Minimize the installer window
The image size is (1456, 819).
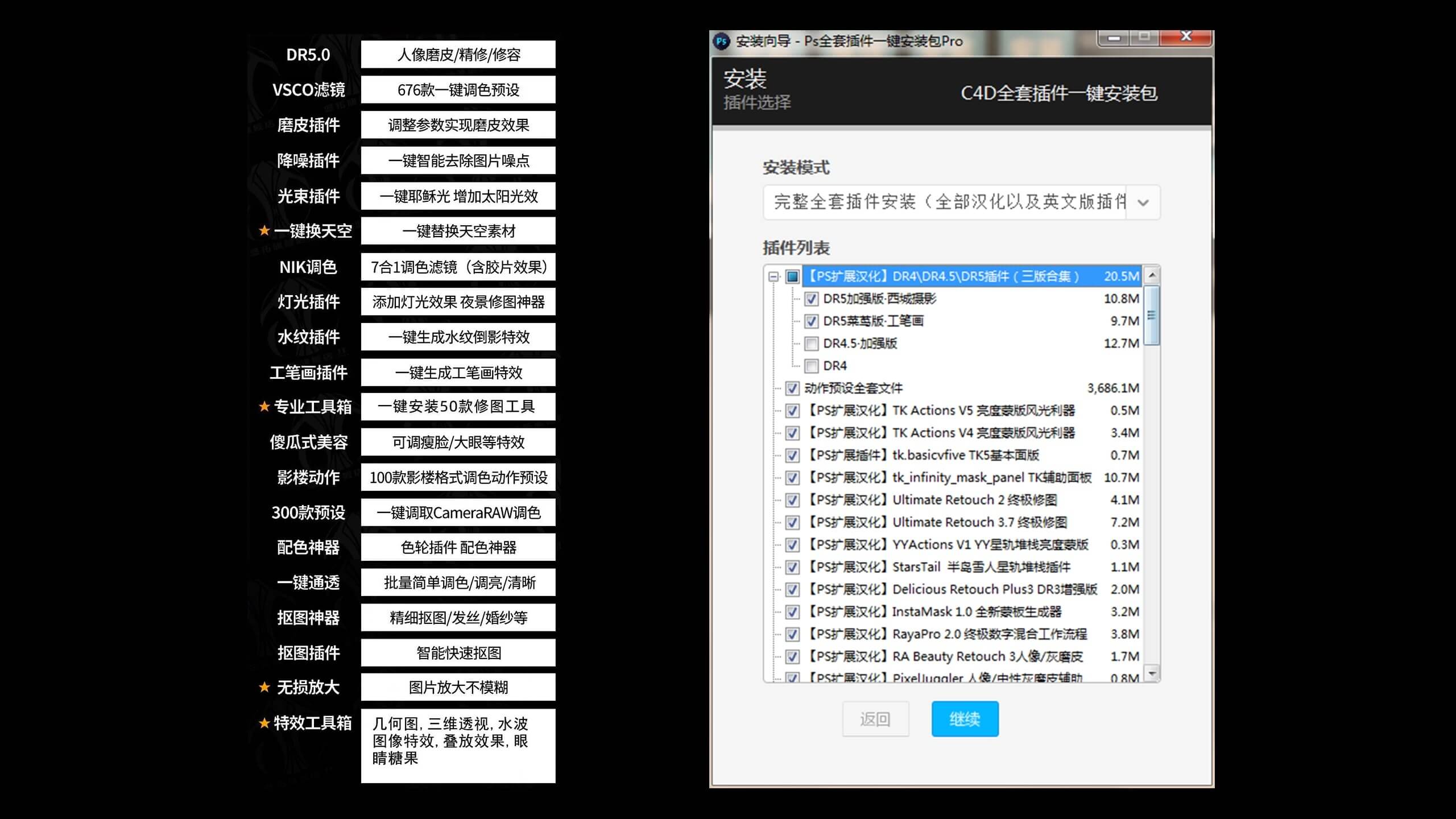(x=1114, y=38)
